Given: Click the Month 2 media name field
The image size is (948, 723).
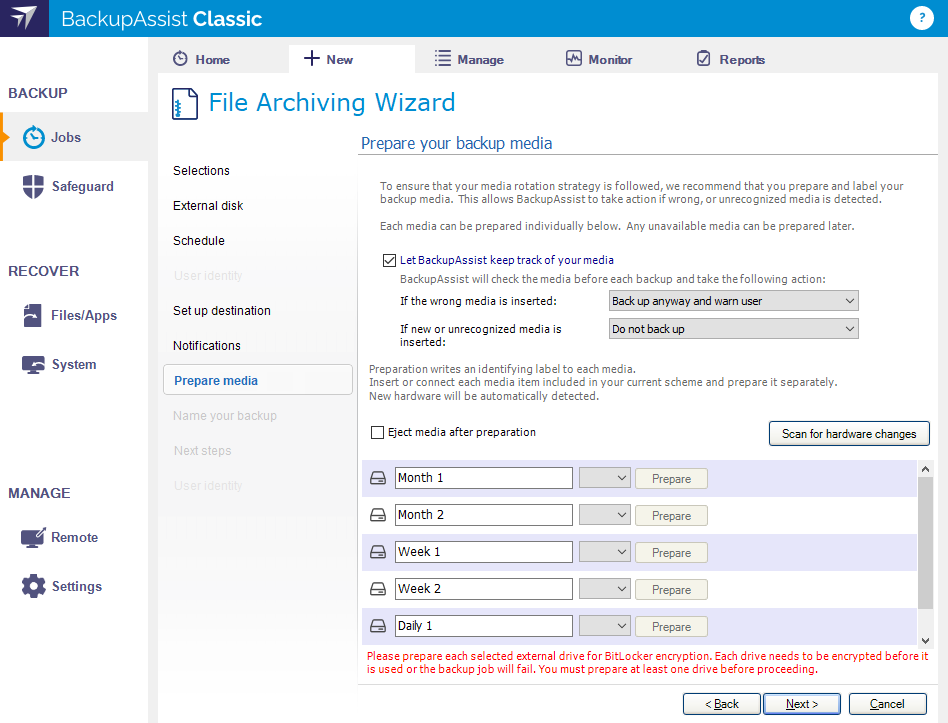Looking at the screenshot, I should click(483, 515).
